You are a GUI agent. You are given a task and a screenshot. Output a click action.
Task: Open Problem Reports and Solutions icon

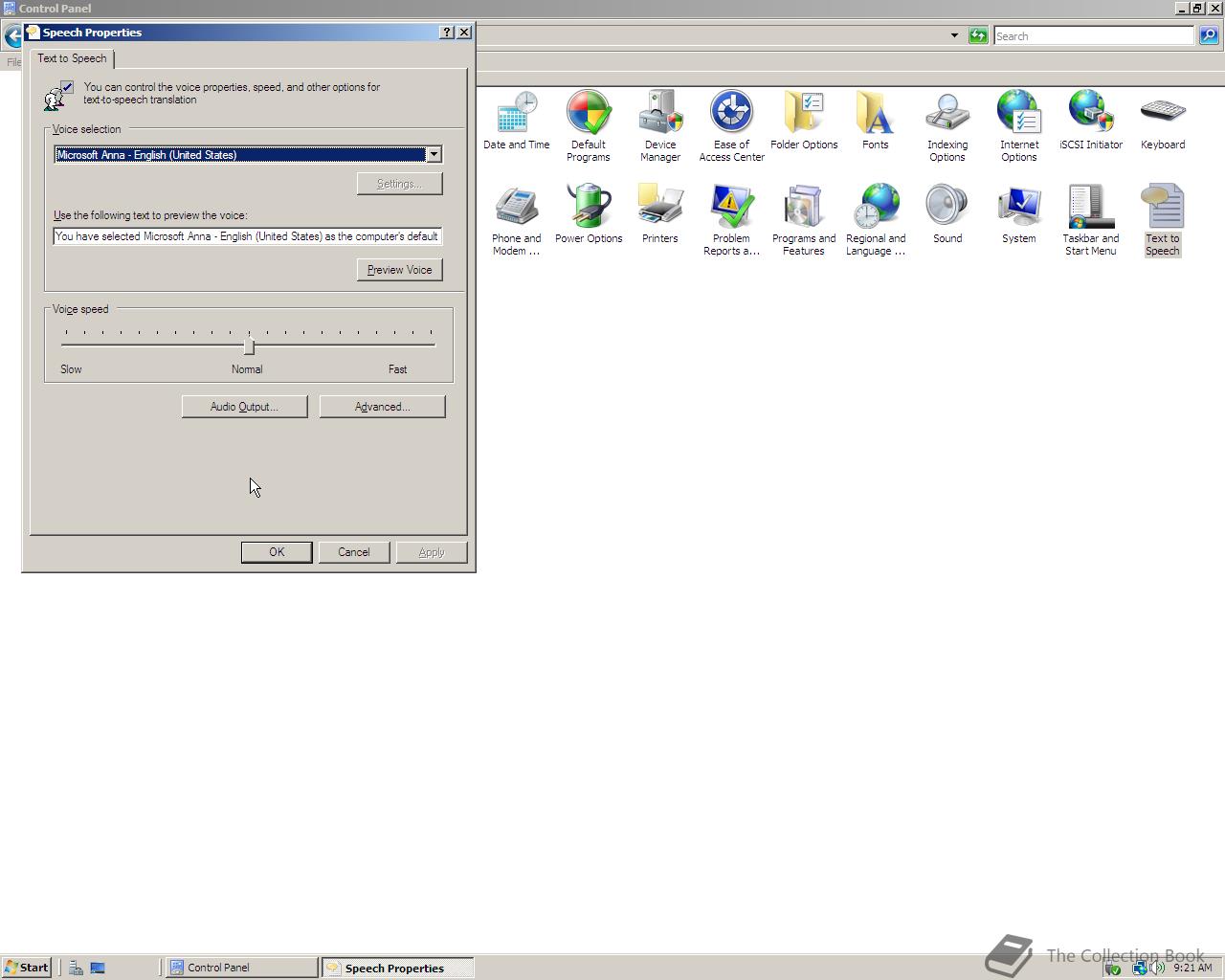point(732,220)
